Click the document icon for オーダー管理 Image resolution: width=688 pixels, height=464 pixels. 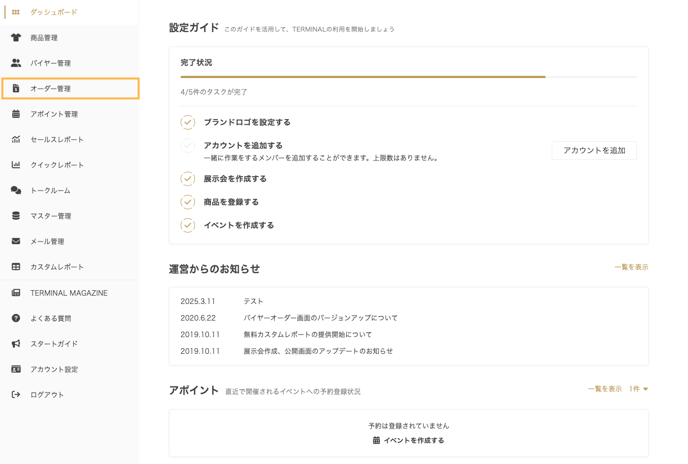coord(16,88)
